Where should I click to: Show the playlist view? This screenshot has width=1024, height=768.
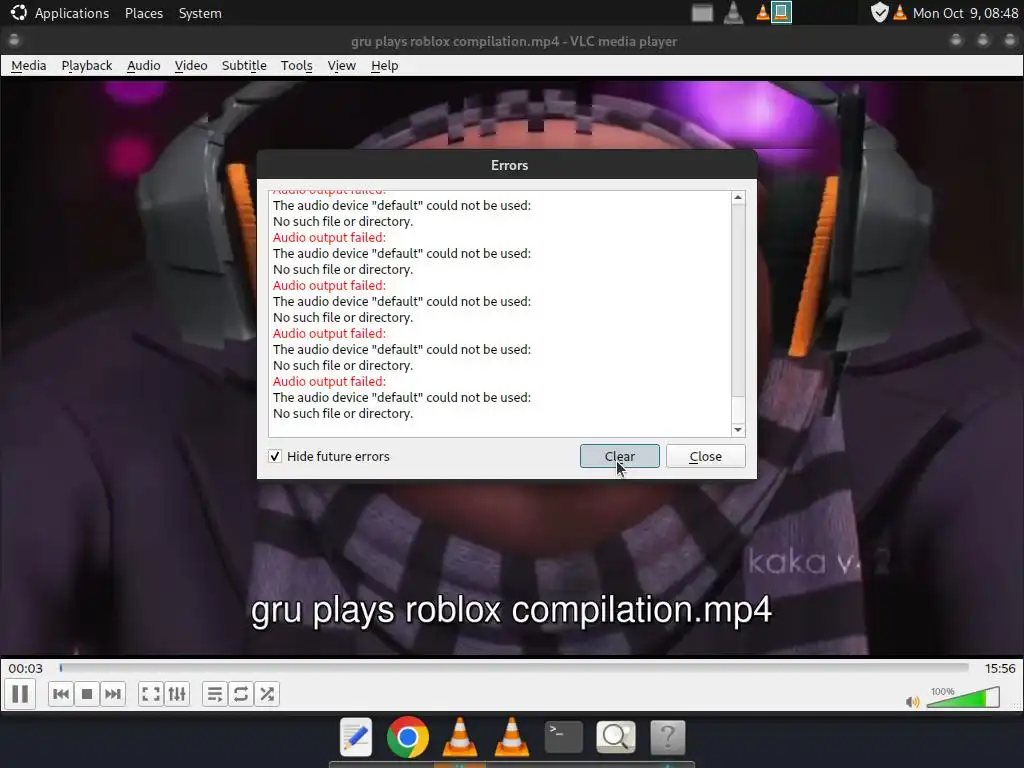point(215,694)
